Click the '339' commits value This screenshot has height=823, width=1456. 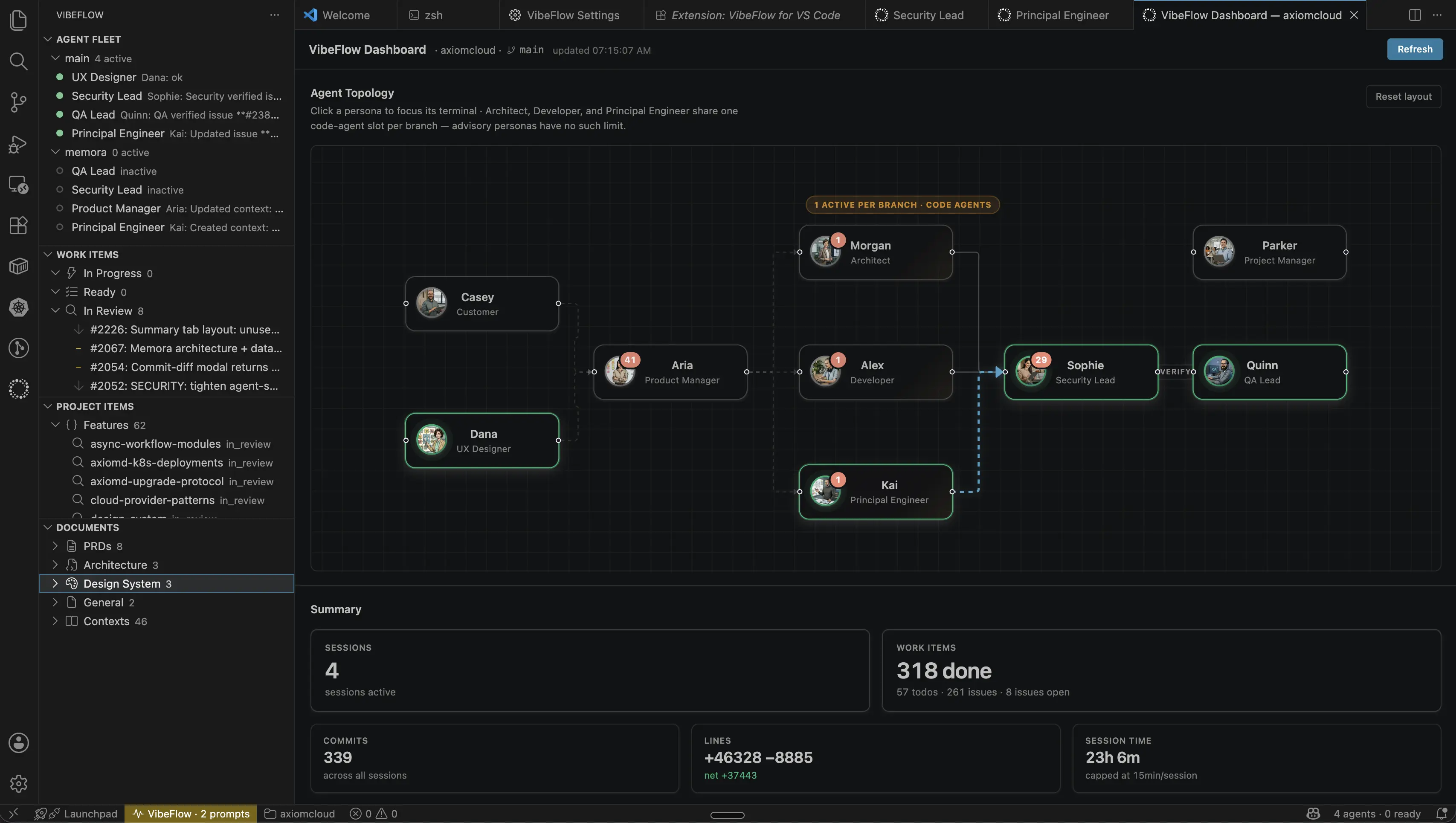point(337,757)
